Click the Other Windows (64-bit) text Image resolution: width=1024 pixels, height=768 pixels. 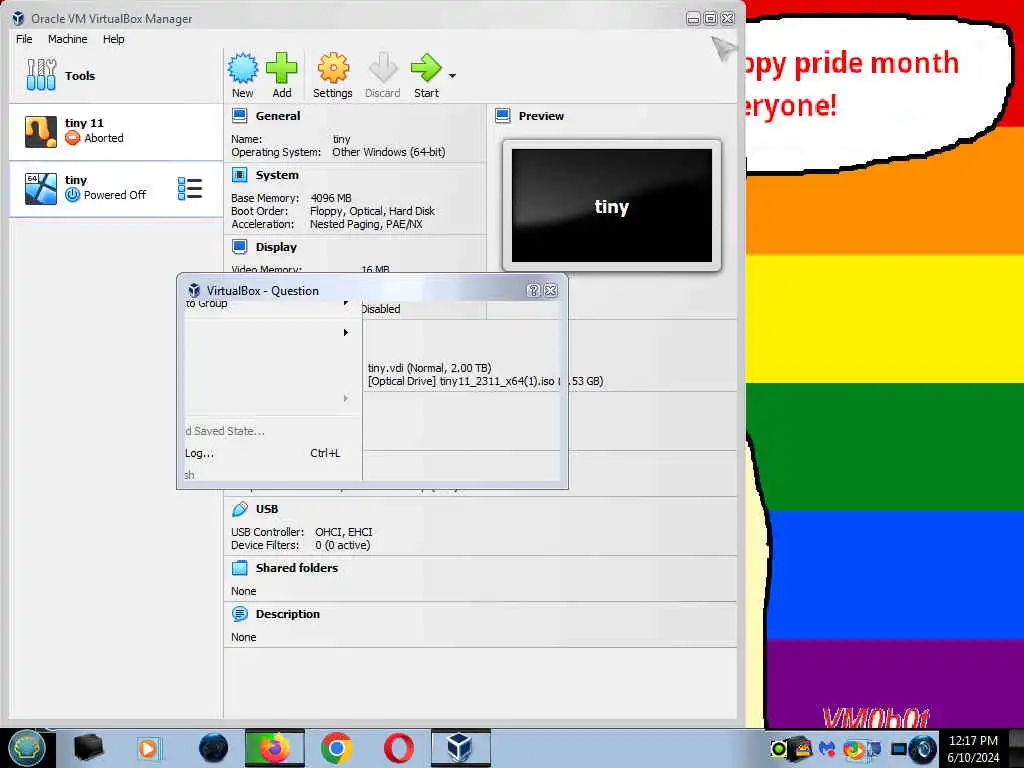pos(389,152)
